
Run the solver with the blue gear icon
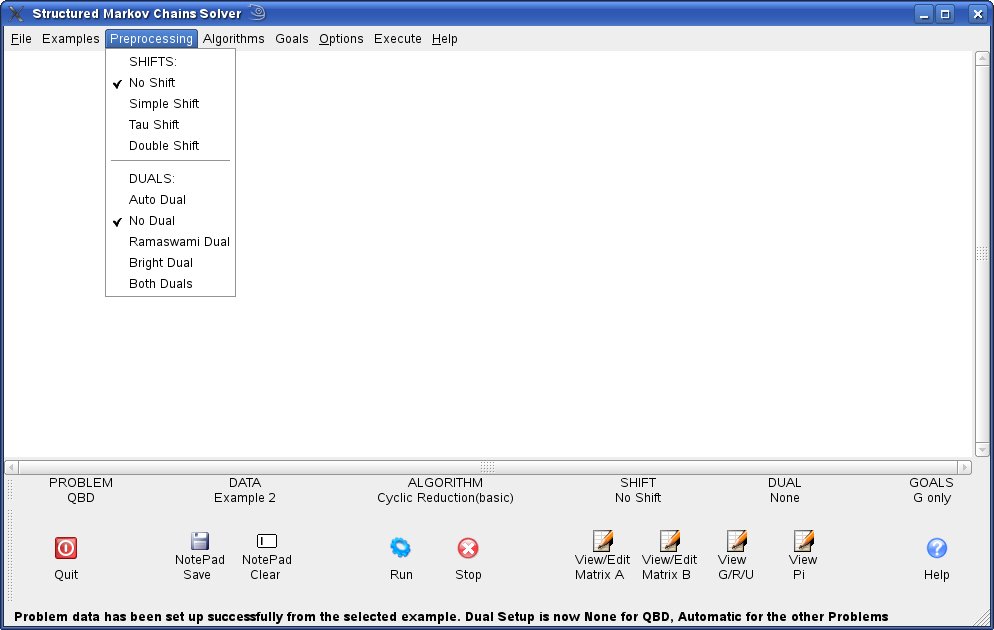pos(400,547)
